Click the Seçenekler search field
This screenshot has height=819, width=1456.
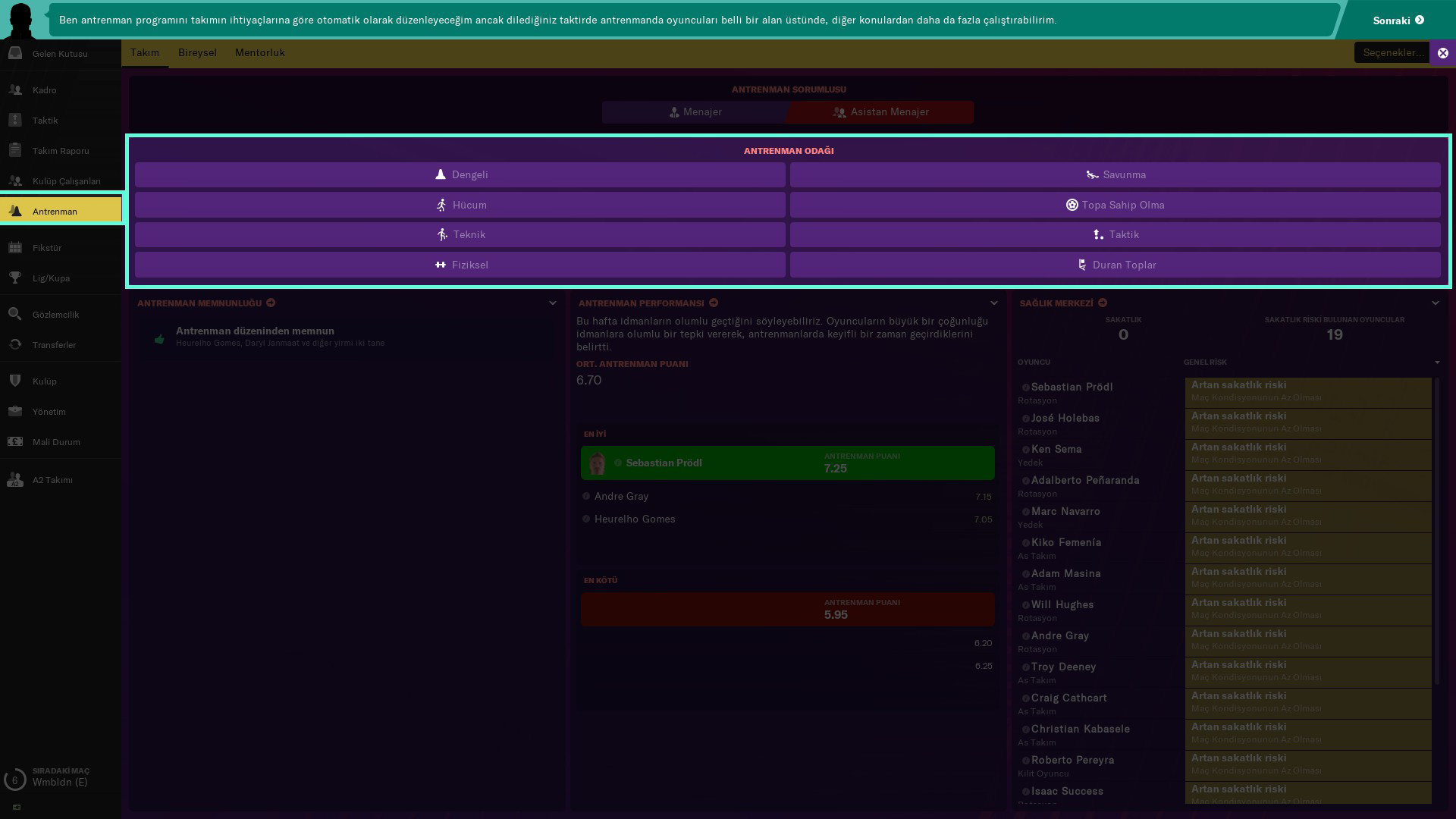[x=1392, y=52]
